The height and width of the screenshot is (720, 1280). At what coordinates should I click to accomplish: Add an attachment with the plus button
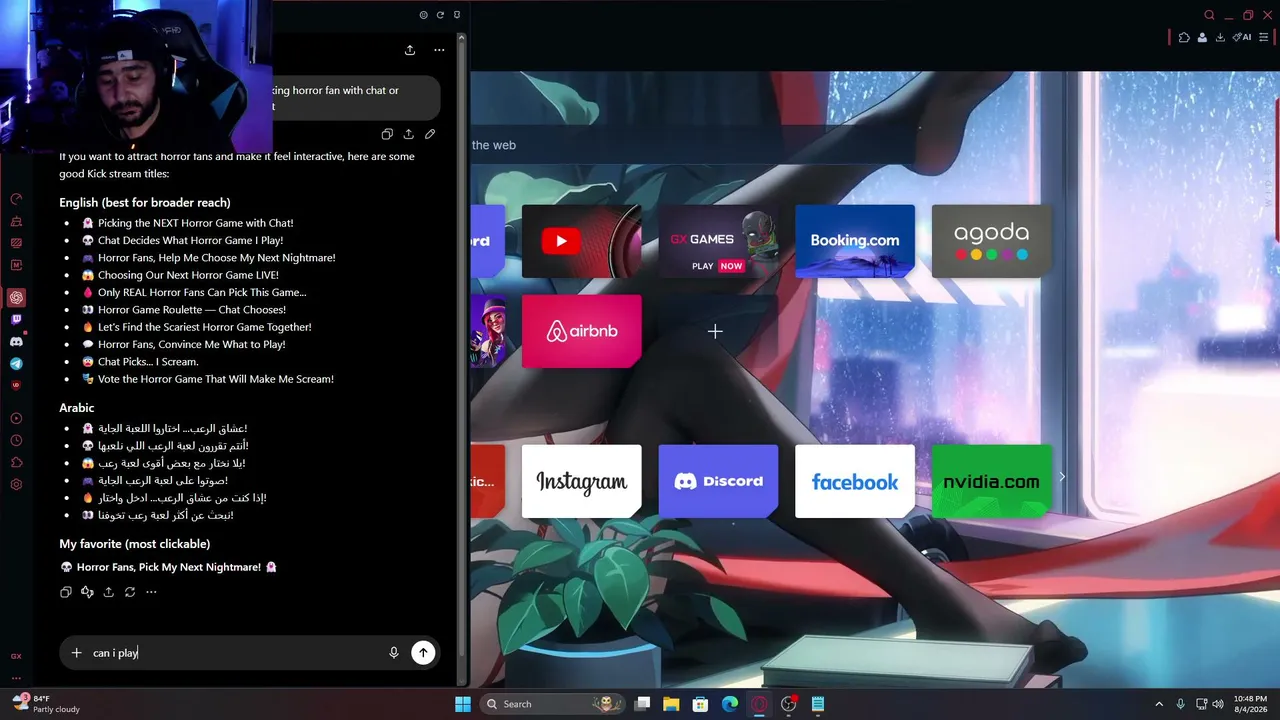76,653
